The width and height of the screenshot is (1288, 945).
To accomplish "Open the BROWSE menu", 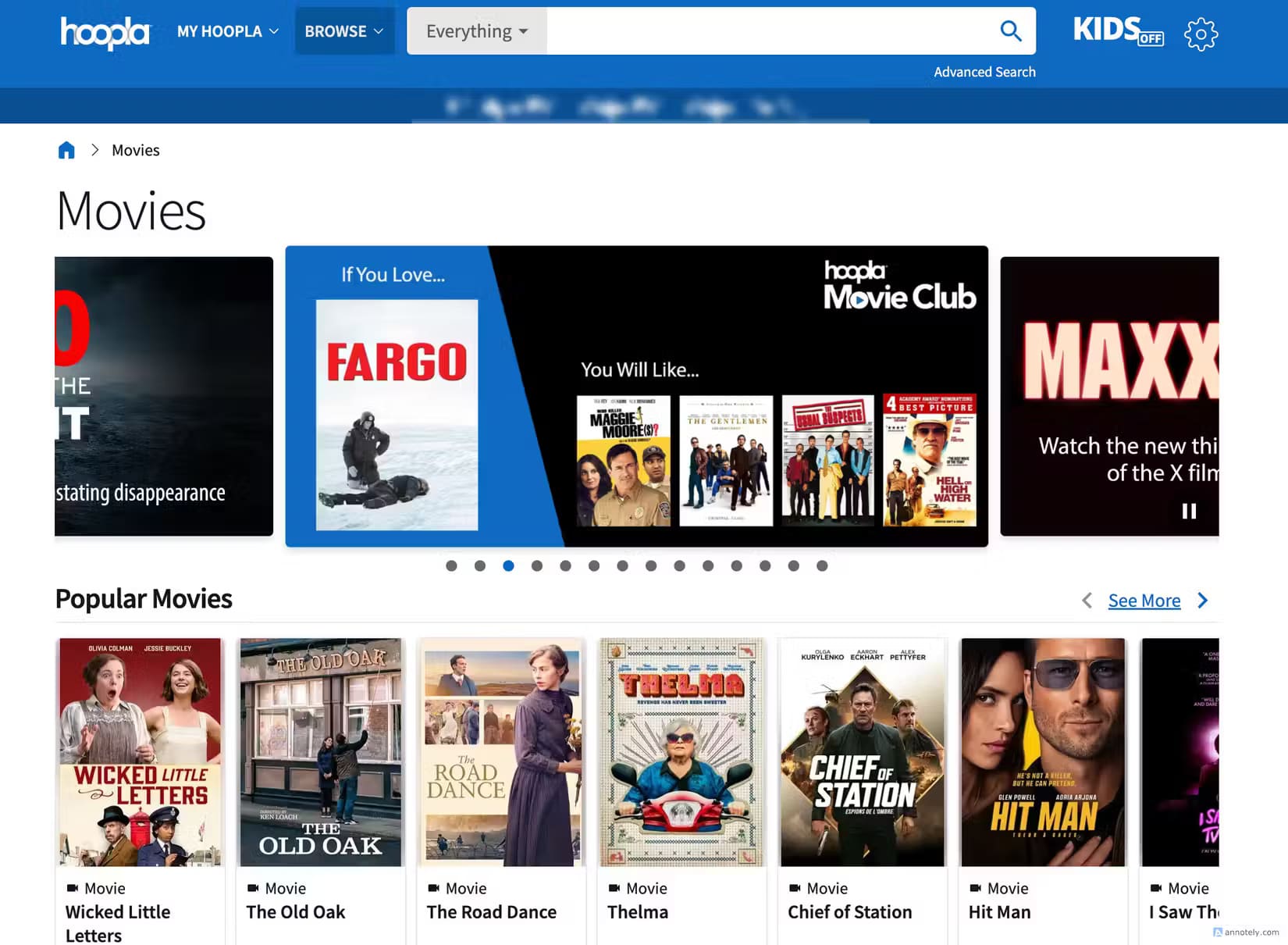I will click(343, 31).
